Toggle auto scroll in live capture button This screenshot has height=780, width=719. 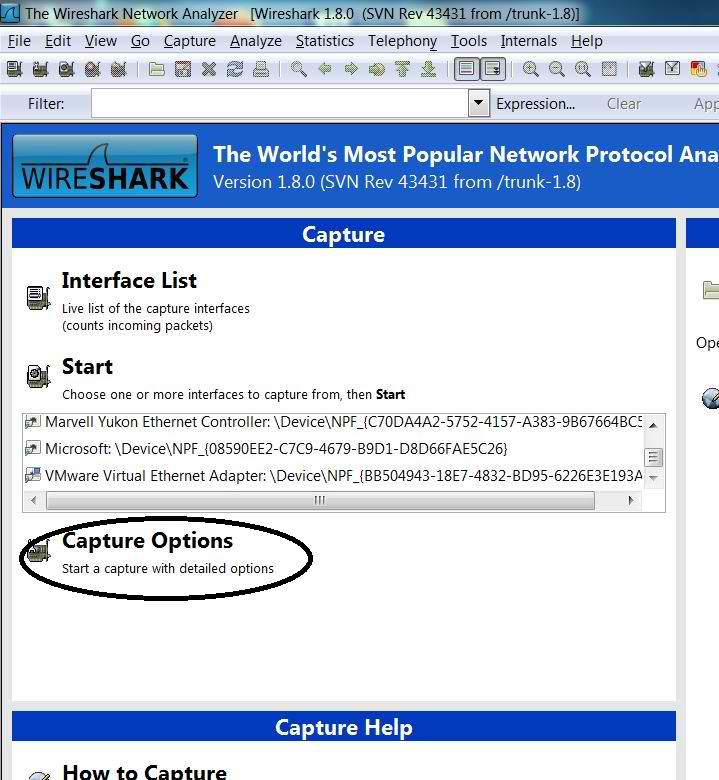(493, 69)
